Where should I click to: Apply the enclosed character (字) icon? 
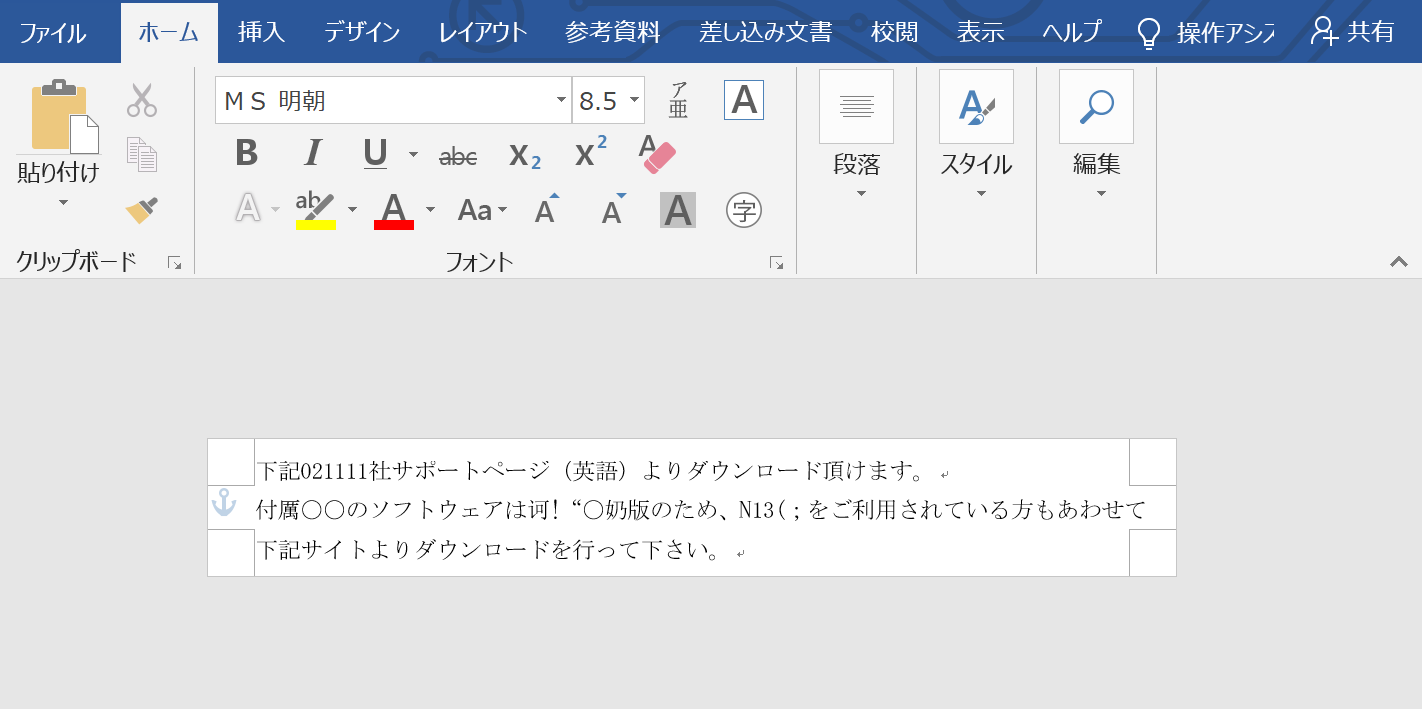pos(743,210)
